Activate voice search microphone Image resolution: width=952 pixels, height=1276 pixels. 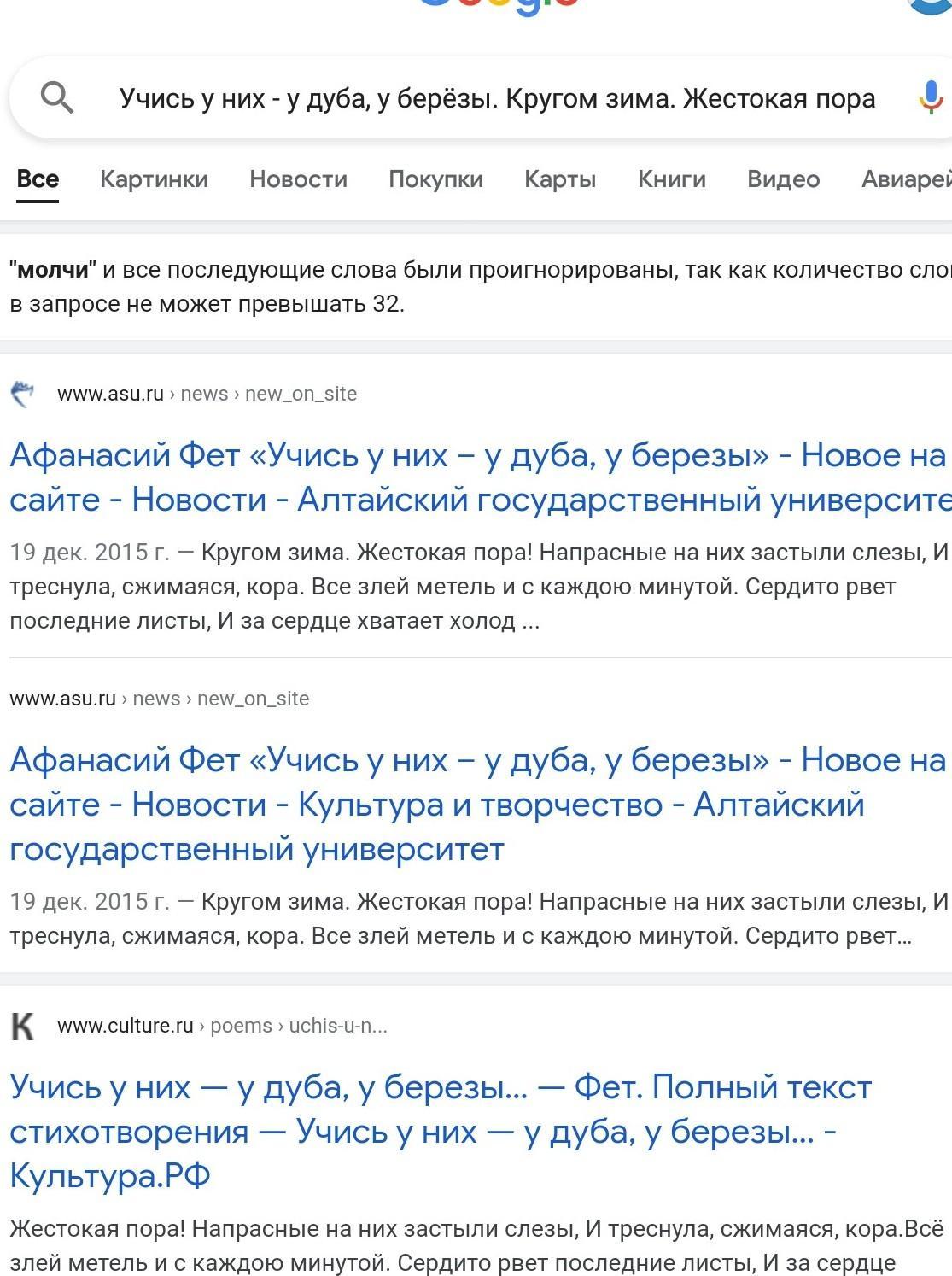930,97
